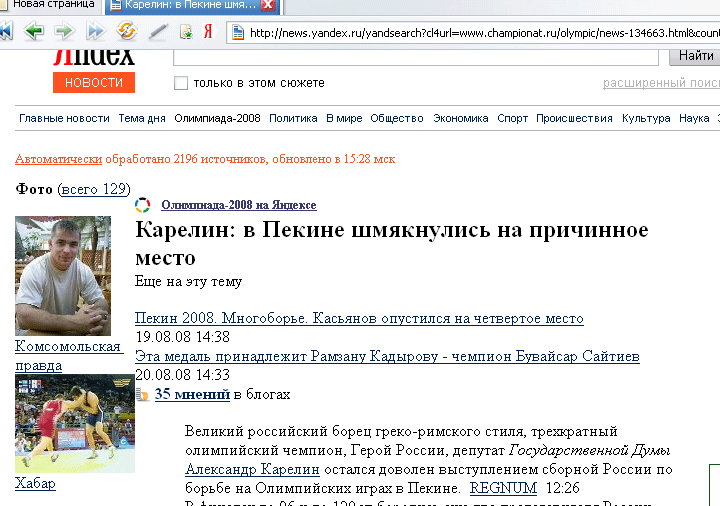Open Спорт news section
This screenshot has height=506, width=720.
512,118
